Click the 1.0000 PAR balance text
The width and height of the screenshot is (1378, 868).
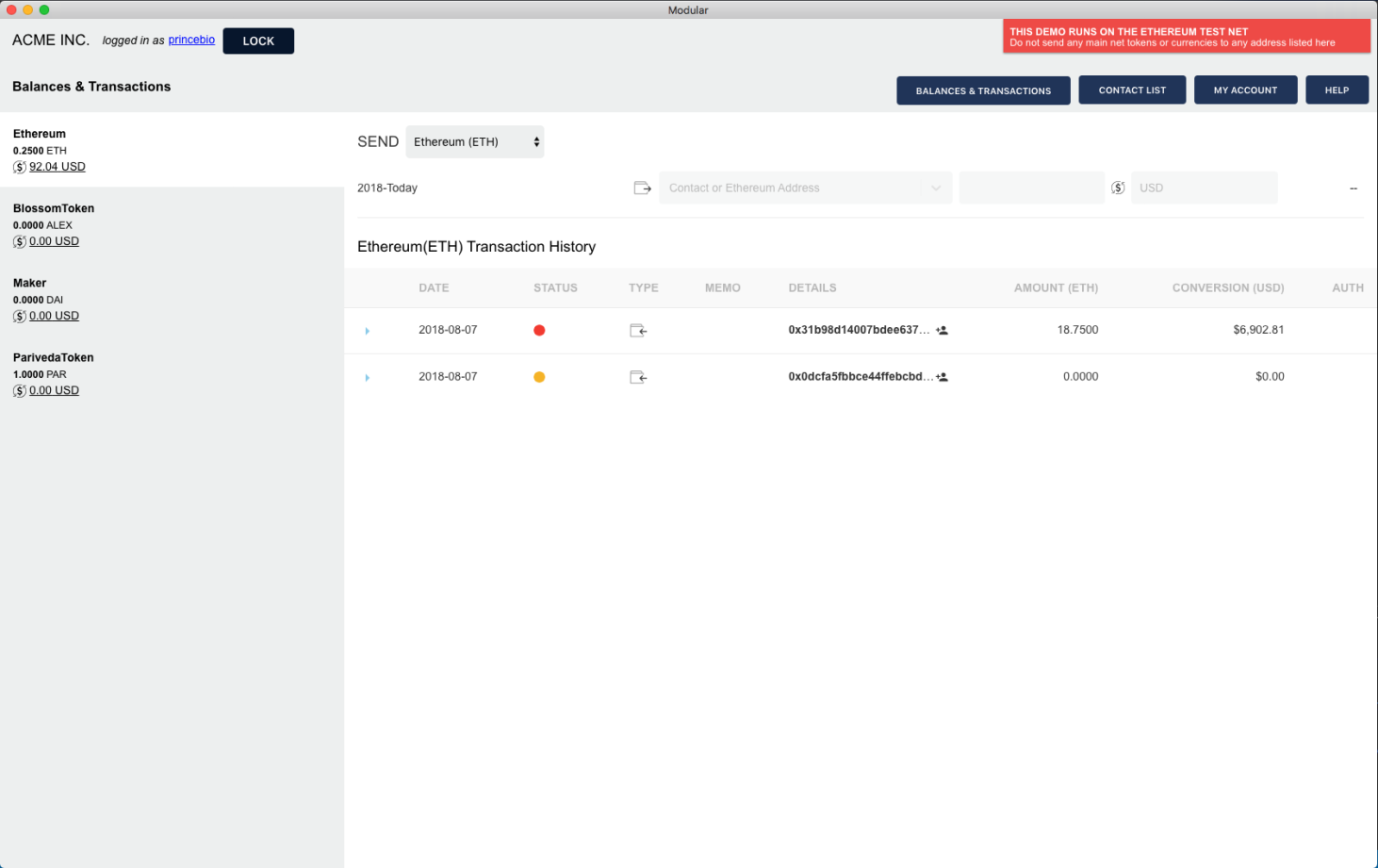click(40, 374)
